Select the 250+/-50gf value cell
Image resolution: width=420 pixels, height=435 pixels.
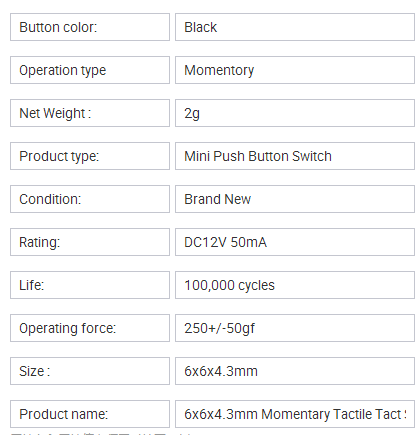[295, 328]
